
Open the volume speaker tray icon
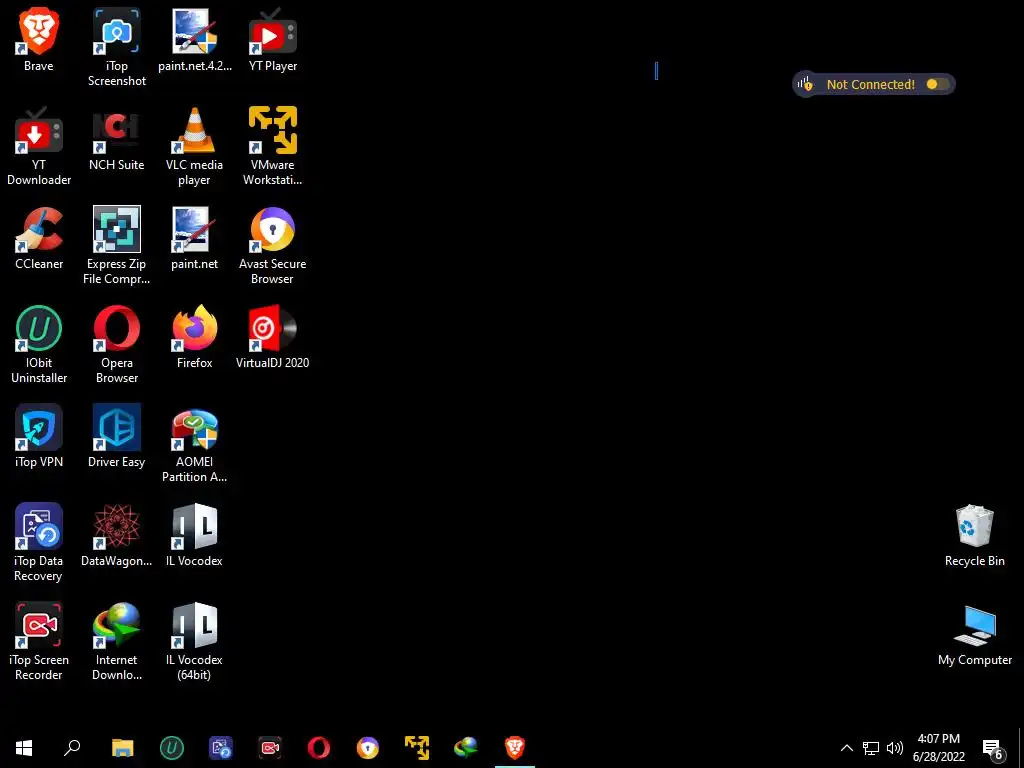pyautogui.click(x=895, y=748)
